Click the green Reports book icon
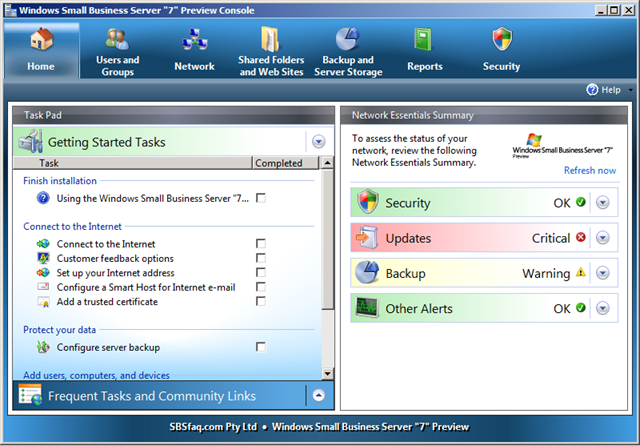640x446 pixels. 424,41
